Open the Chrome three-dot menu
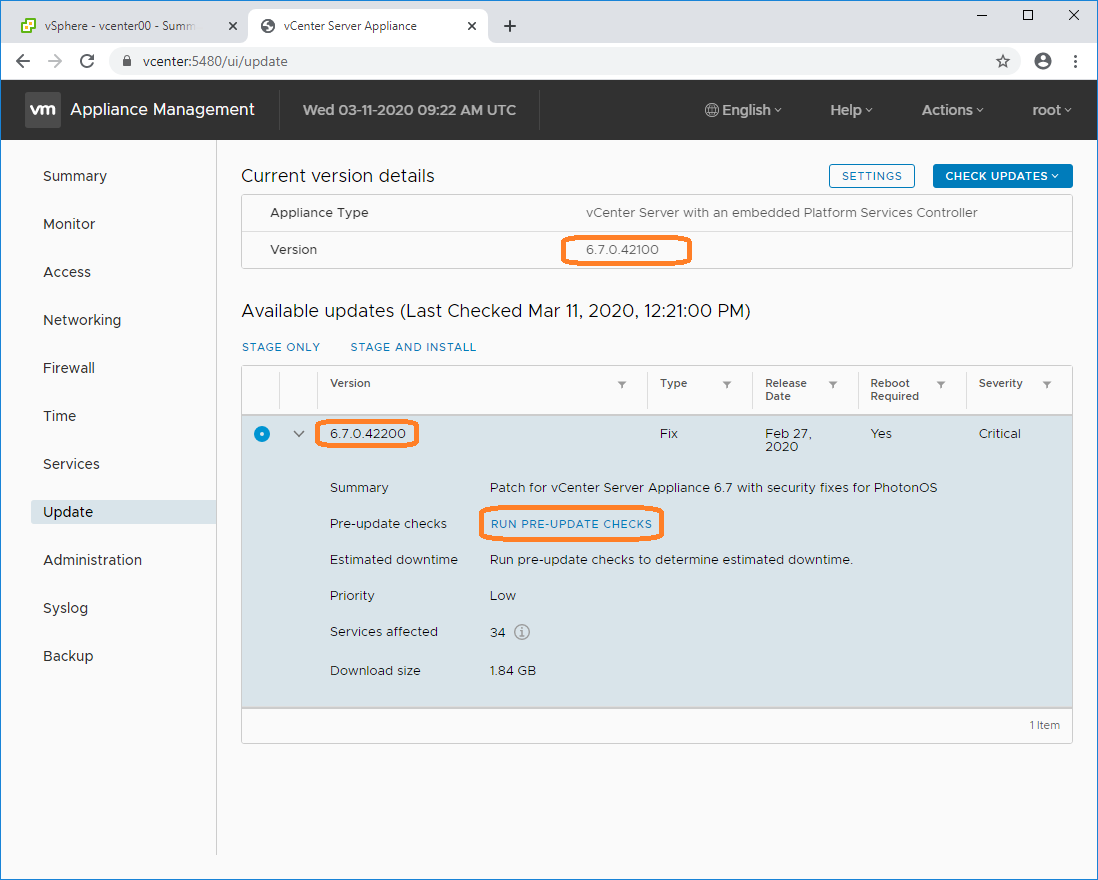The height and width of the screenshot is (880, 1098). click(x=1075, y=61)
